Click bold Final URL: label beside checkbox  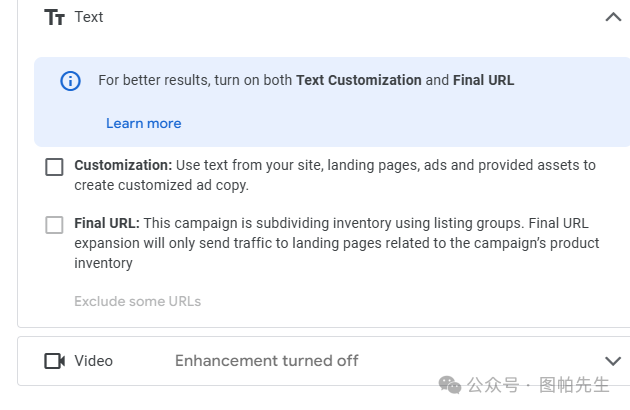(107, 223)
